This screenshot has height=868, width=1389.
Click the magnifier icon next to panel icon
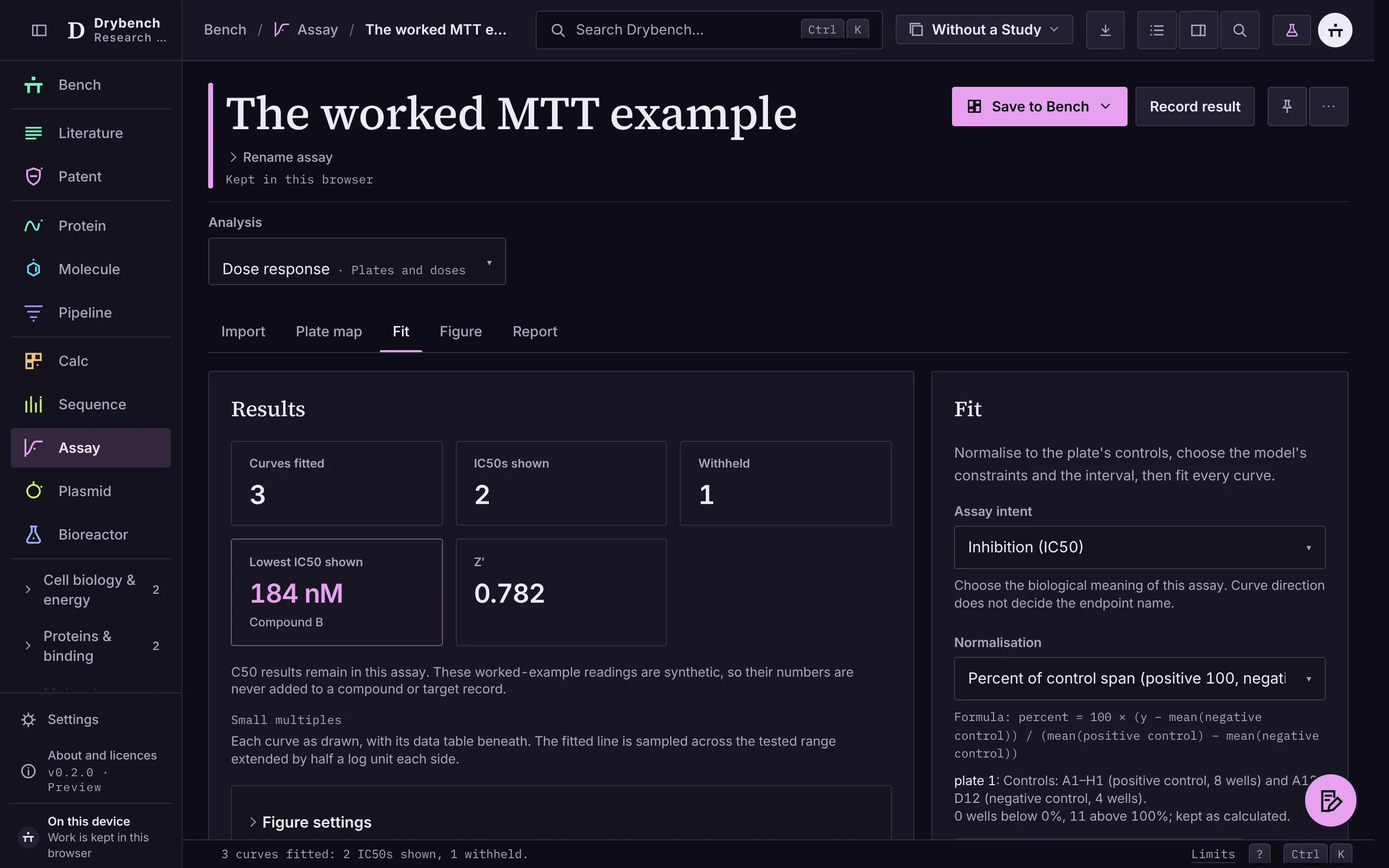[x=1239, y=30]
